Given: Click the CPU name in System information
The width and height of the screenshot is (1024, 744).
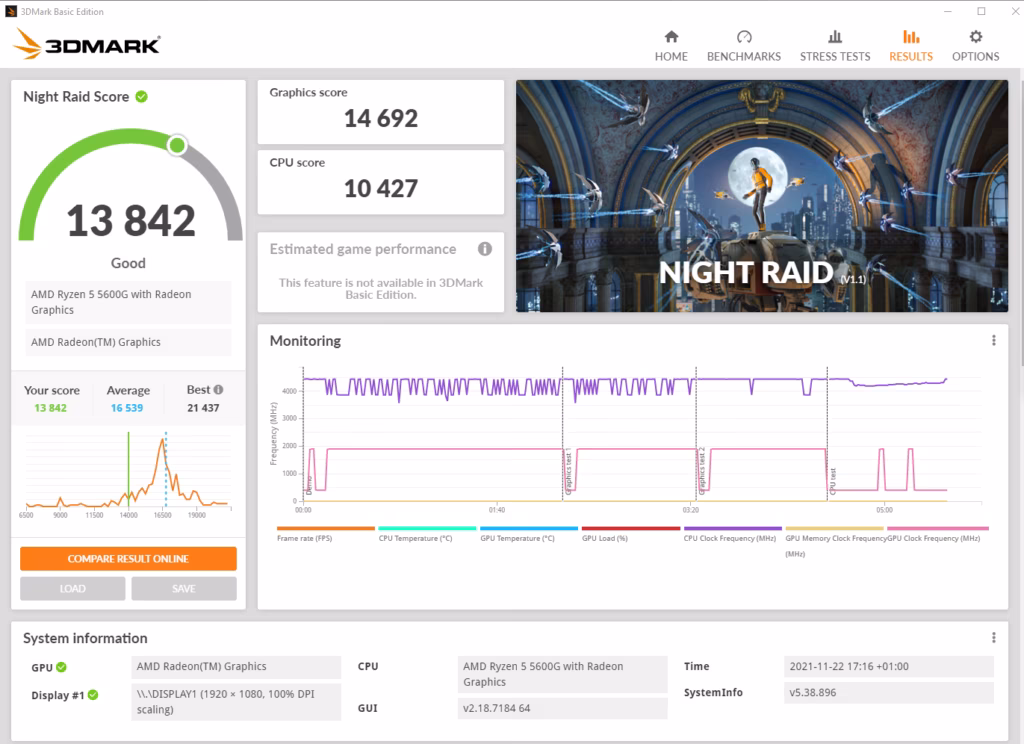Looking at the screenshot, I should coord(562,674).
